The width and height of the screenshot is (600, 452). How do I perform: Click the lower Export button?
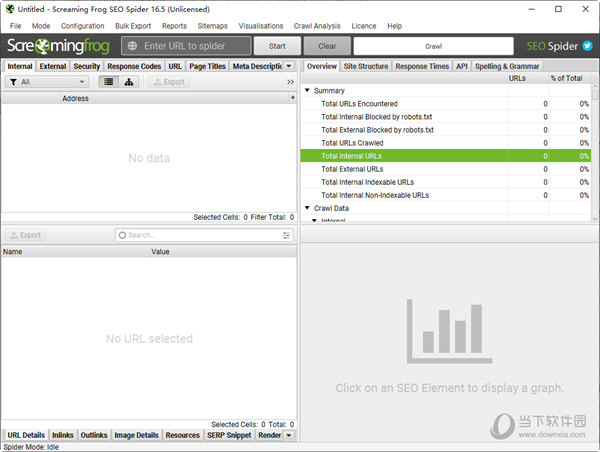point(26,235)
